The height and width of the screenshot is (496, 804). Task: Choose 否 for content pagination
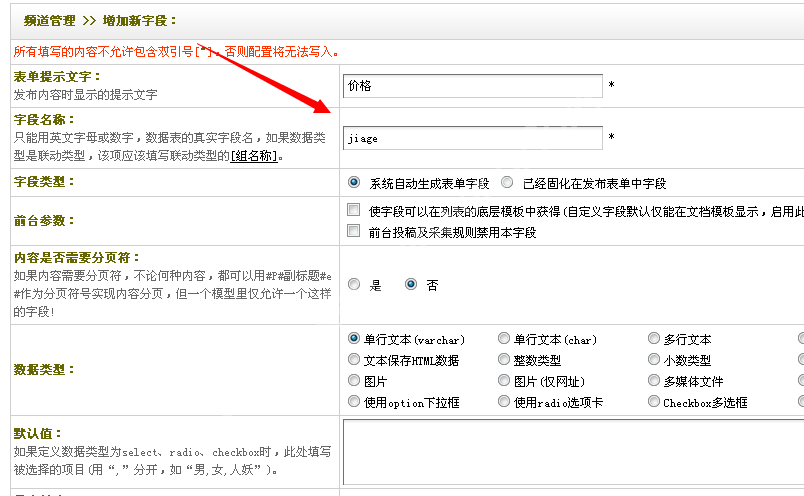(x=411, y=284)
